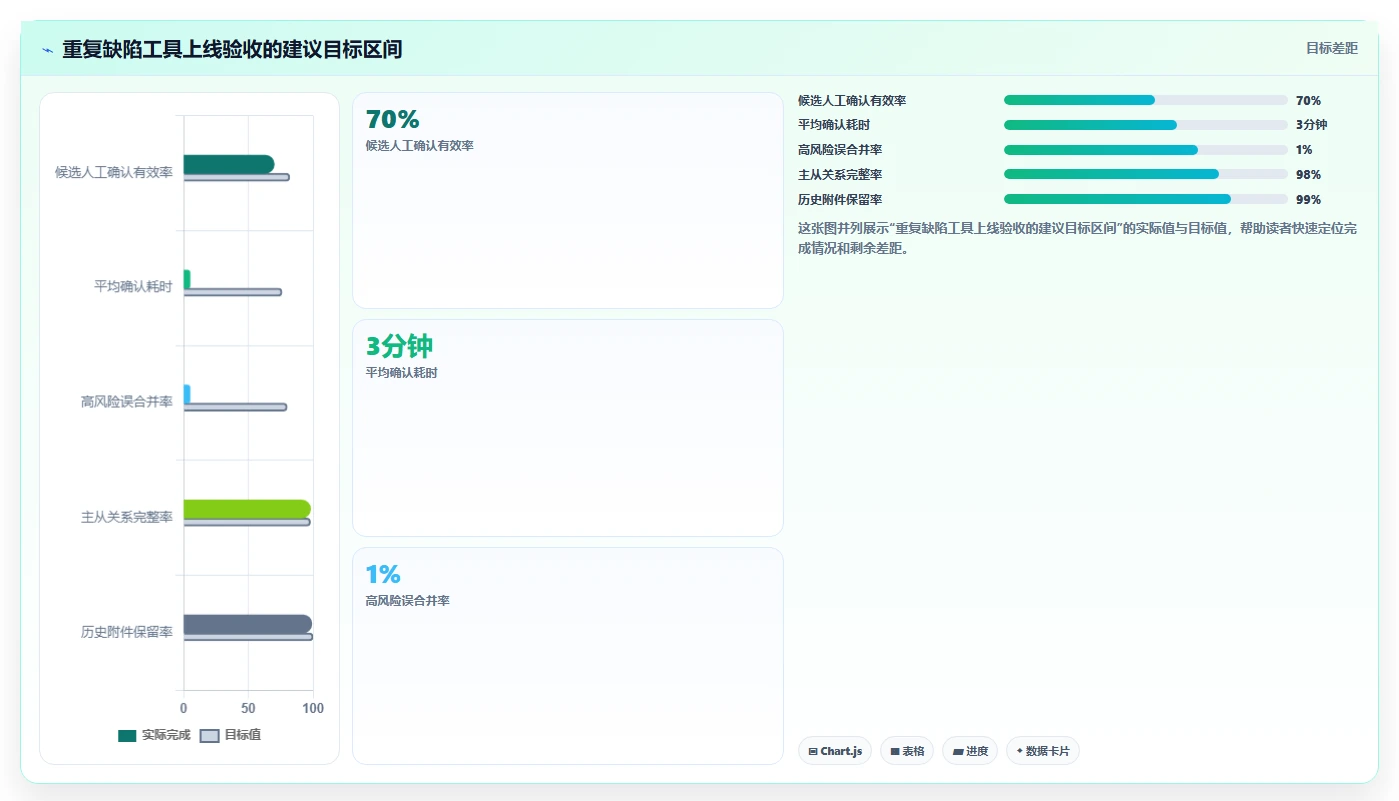Screen dimensions: 1399x801
Task: Click the 表格 tag chip
Action: pos(907,751)
